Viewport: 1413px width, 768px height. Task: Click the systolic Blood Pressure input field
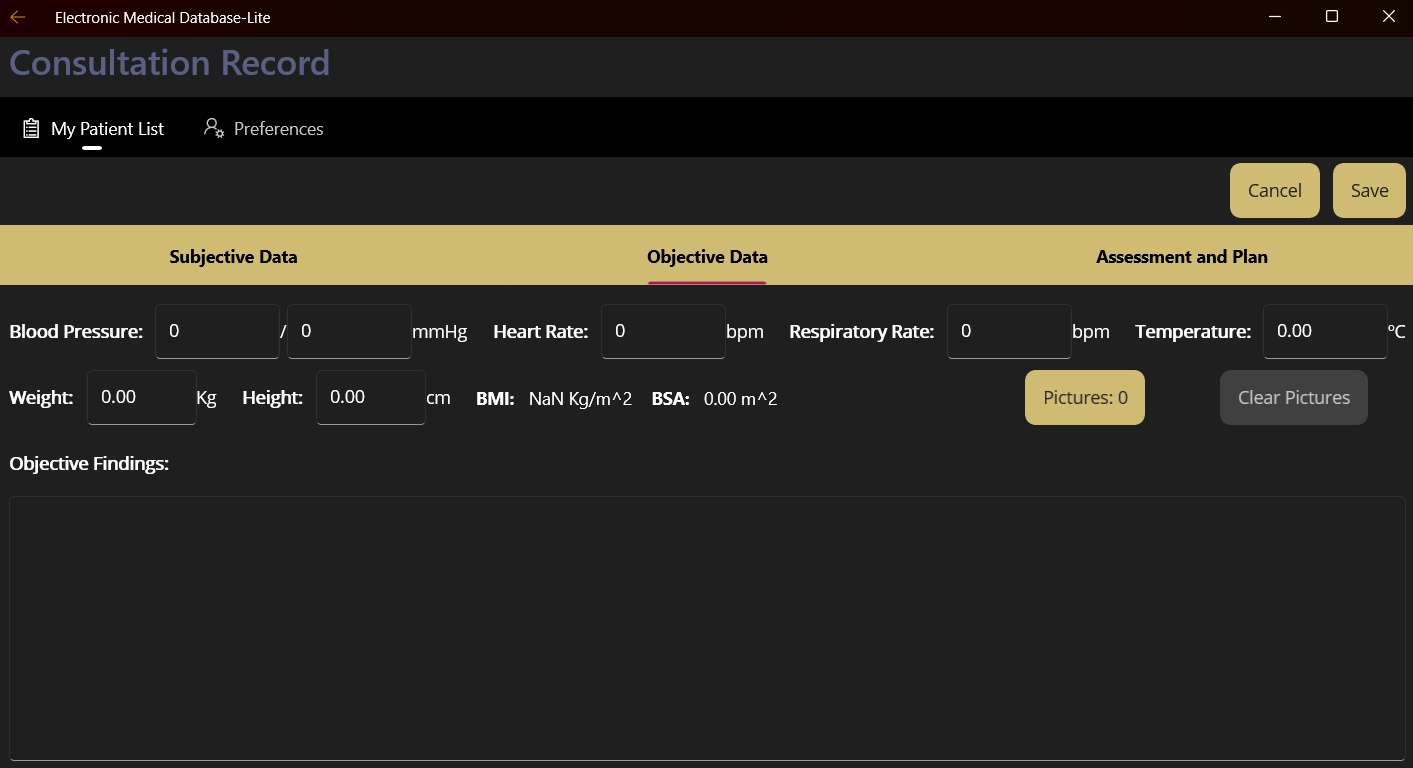click(216, 331)
